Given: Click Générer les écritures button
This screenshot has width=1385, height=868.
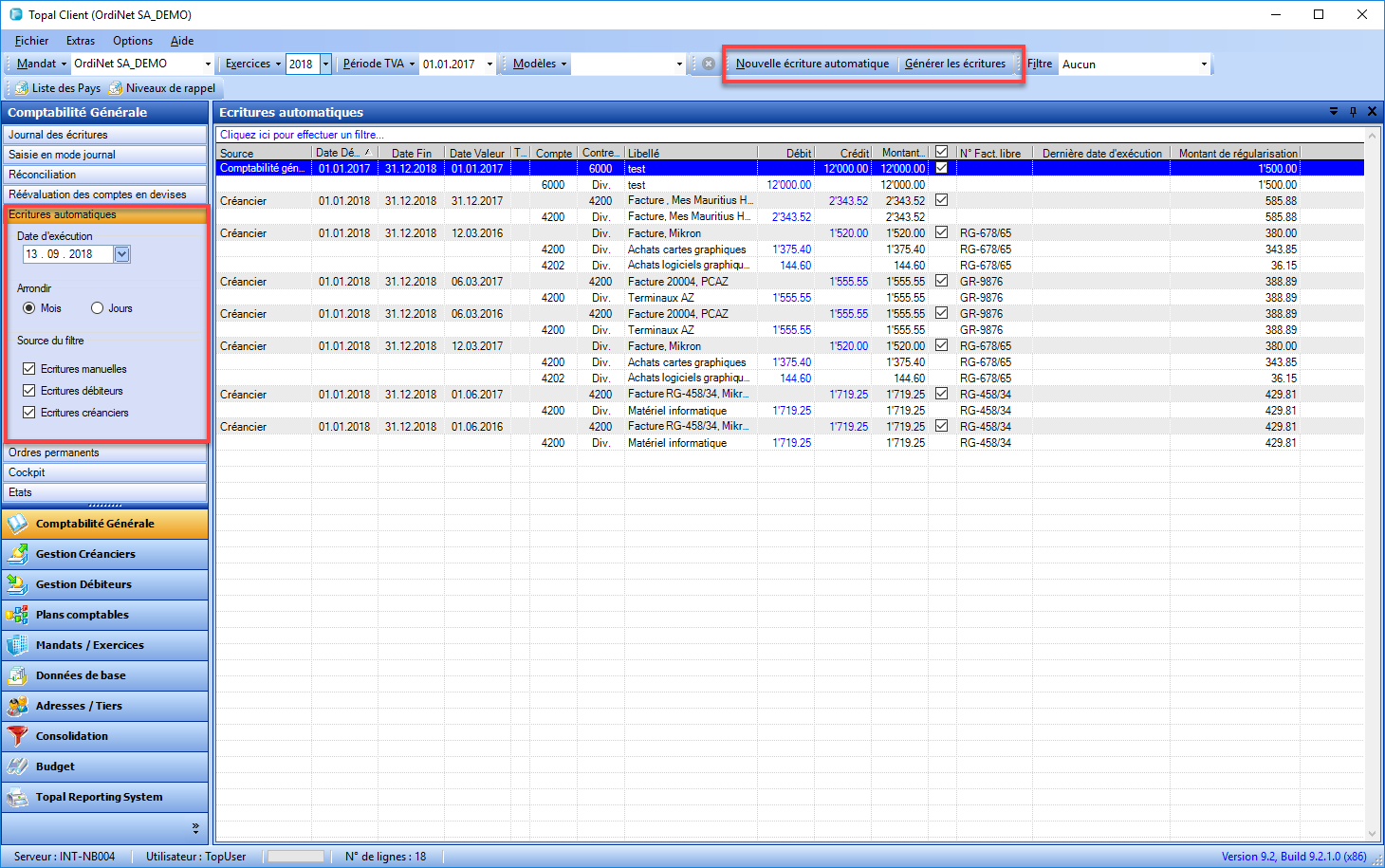Looking at the screenshot, I should (955, 65).
